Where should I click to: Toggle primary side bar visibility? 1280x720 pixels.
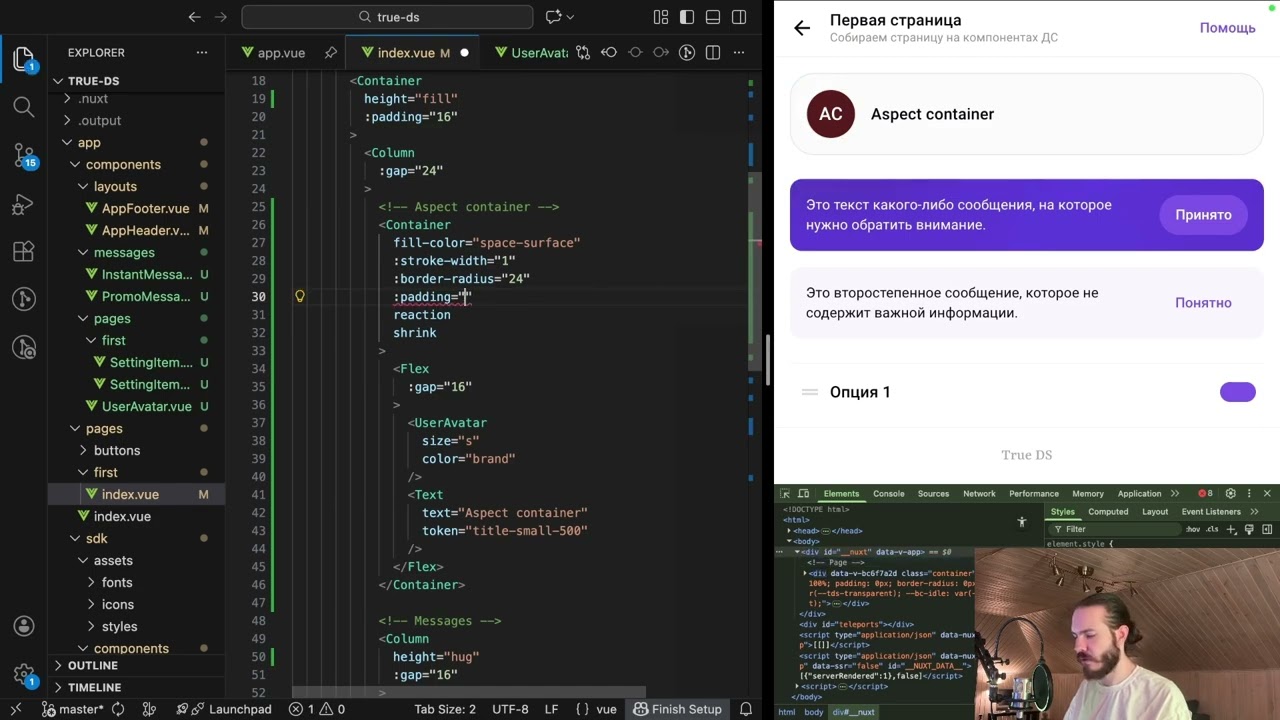click(x=687, y=17)
